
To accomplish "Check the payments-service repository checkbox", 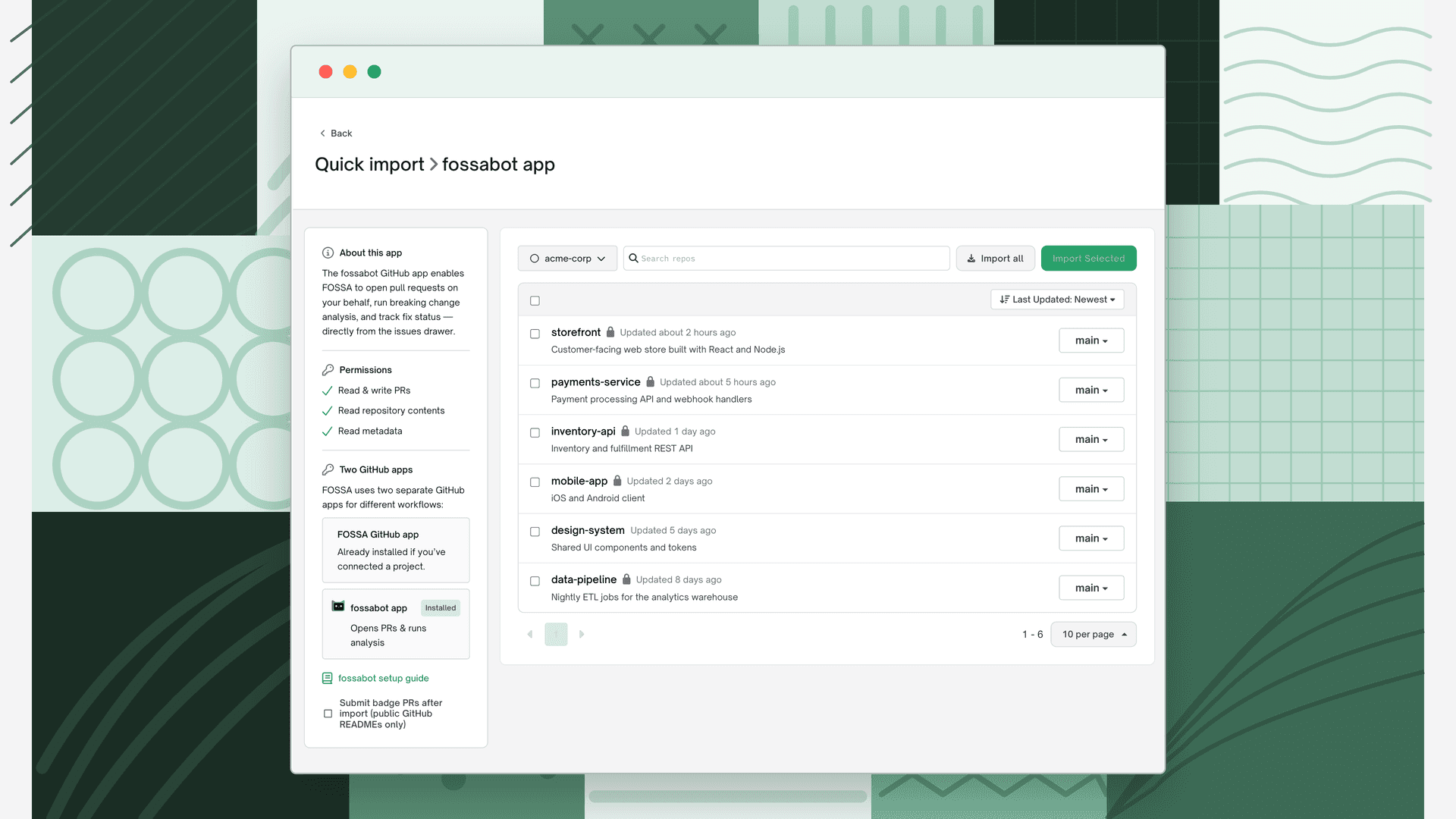I will coord(535,383).
